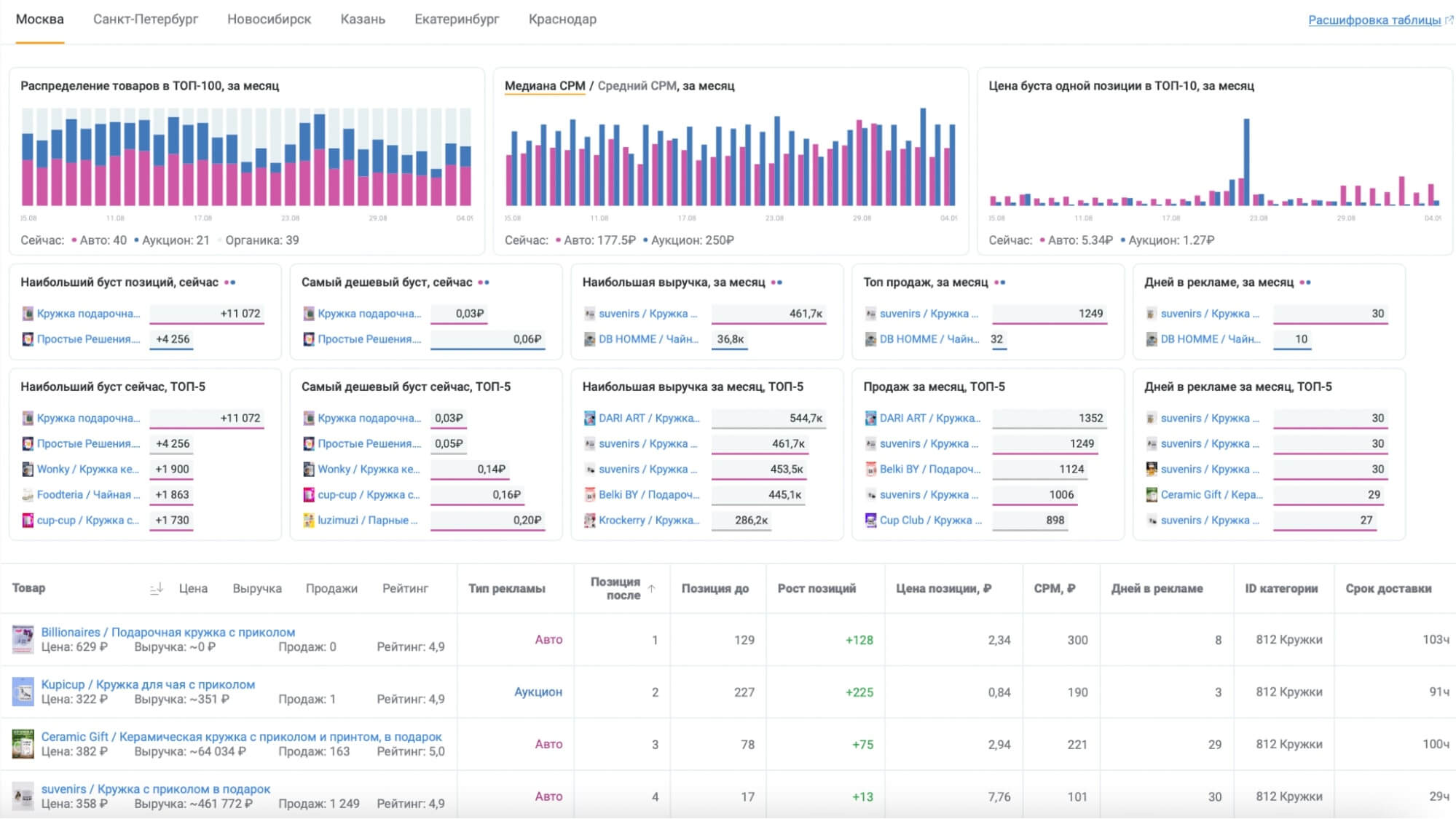The image size is (1456, 819).
Task: Click DB HOMME thumbnail in Дней в рекламе, за месяц
Action: [1152, 339]
